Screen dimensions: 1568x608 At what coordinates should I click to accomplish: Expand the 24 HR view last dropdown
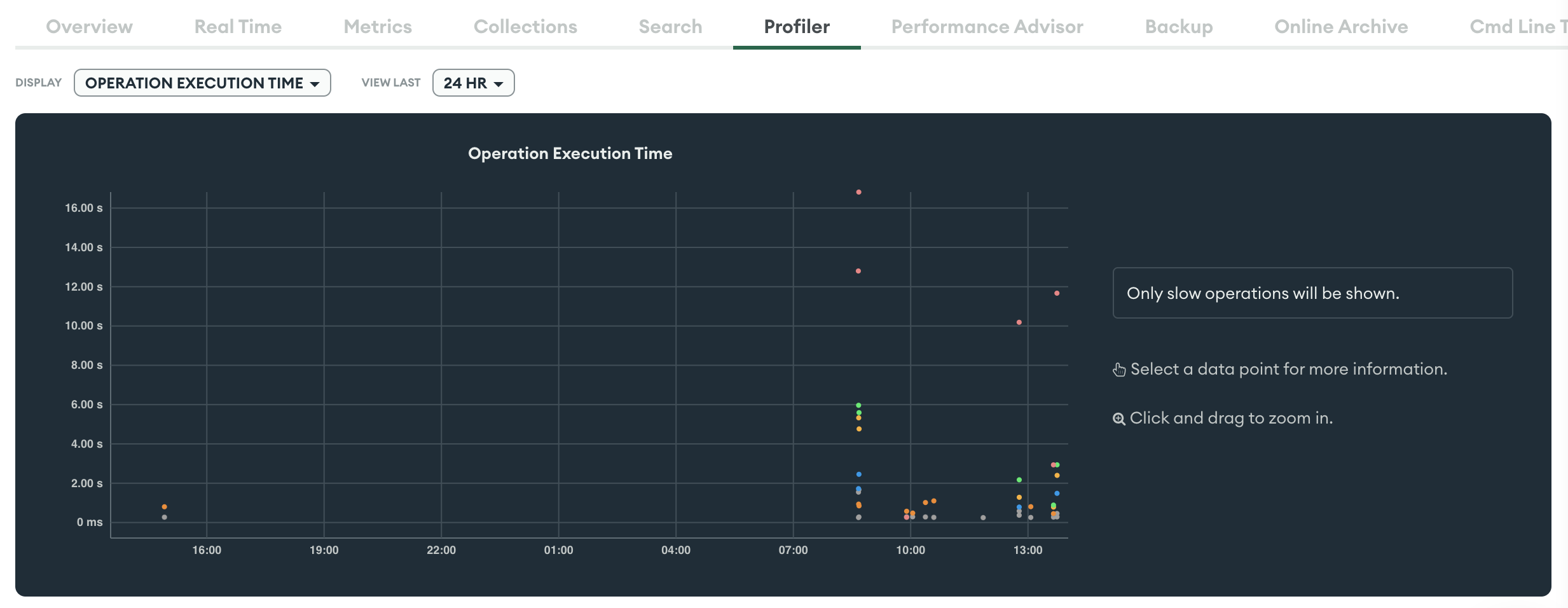(x=473, y=83)
